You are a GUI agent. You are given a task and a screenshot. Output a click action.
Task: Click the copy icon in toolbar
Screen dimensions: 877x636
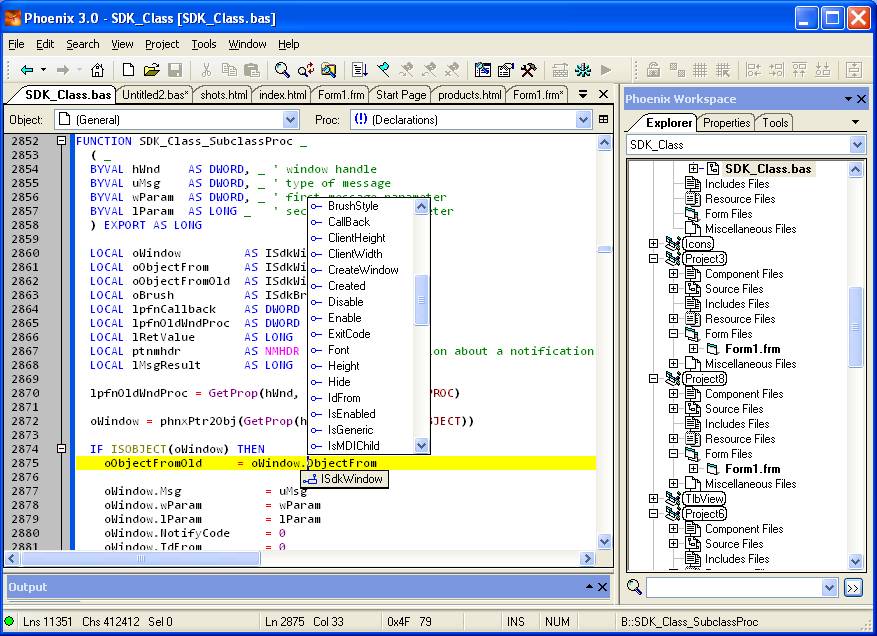229,70
